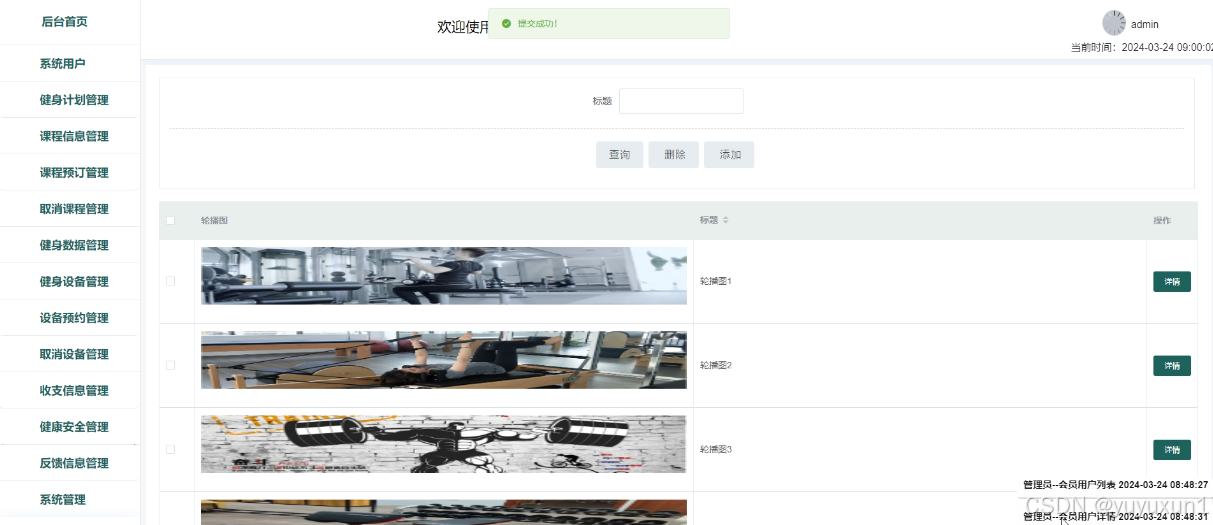Check the box for 轮播图2 row
This screenshot has width=1213, height=525.
tap(170, 365)
